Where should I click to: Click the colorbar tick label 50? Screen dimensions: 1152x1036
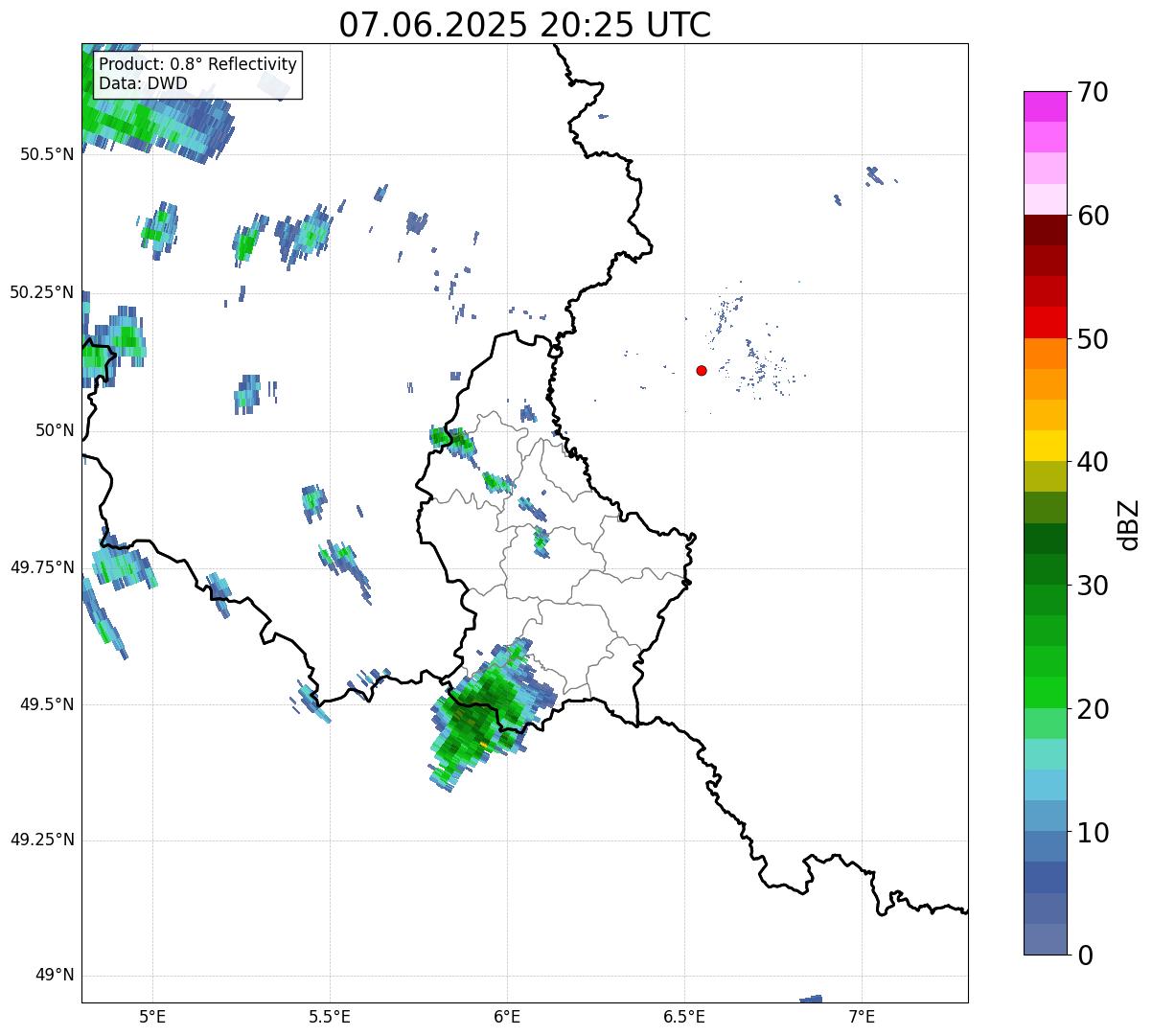1093,339
